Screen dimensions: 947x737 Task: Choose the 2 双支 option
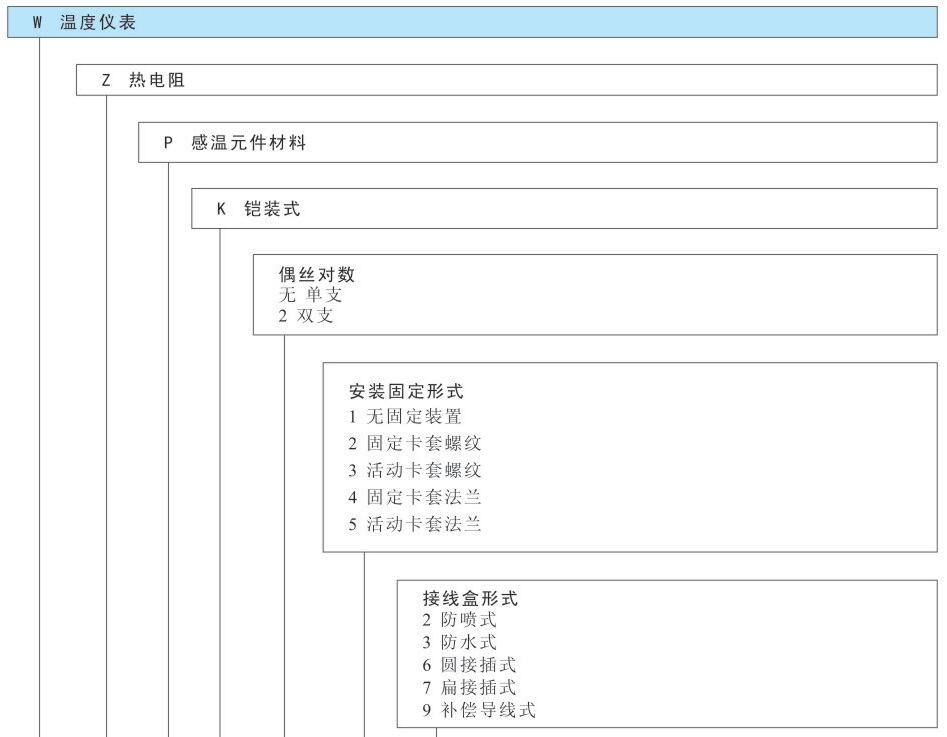click(306, 316)
